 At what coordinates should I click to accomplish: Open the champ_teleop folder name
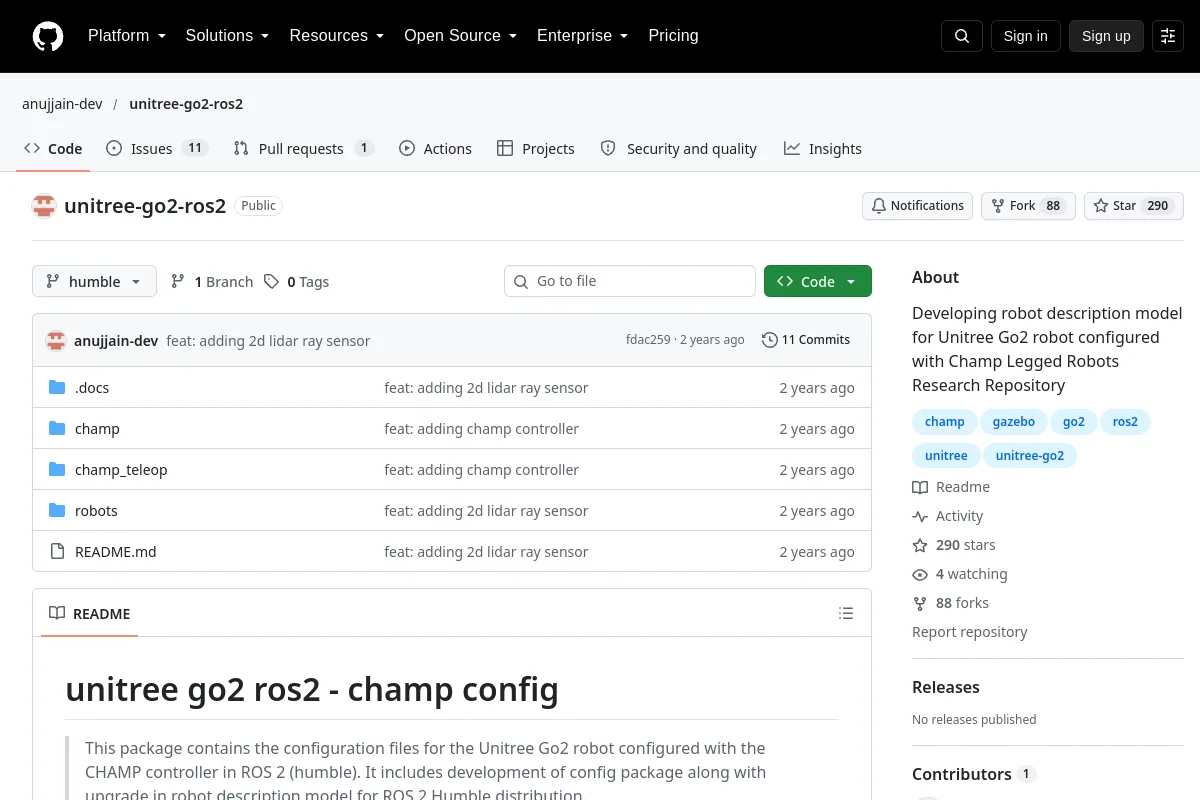[x=121, y=470]
